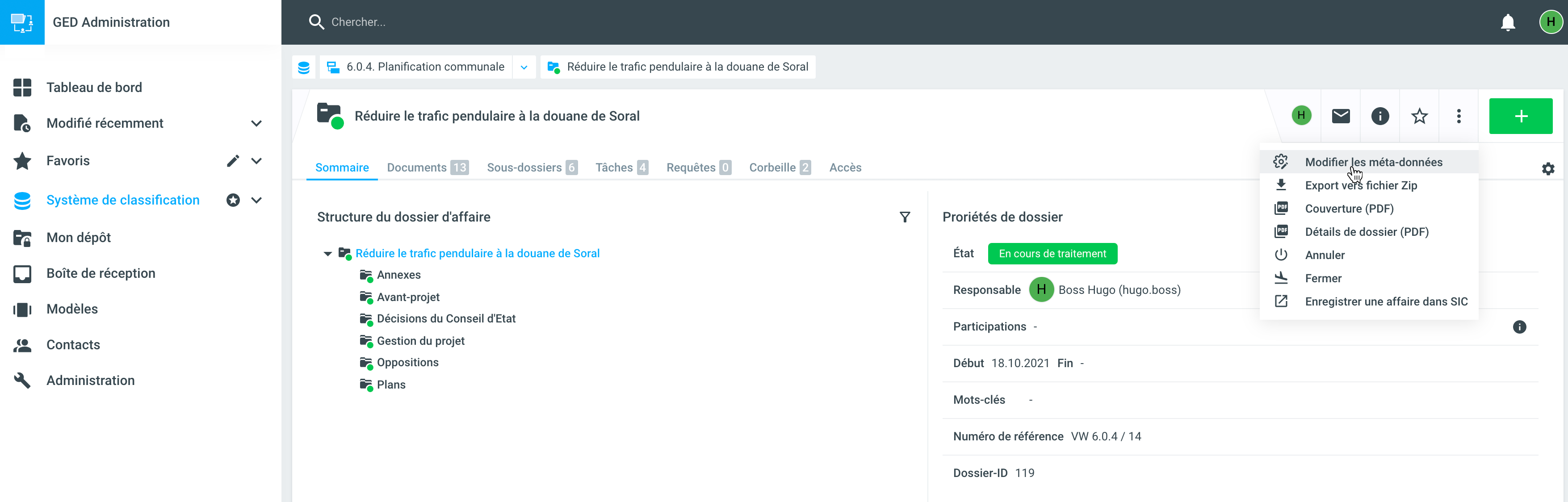
Task: Toggle the favorite star for dossier
Action: click(1419, 116)
